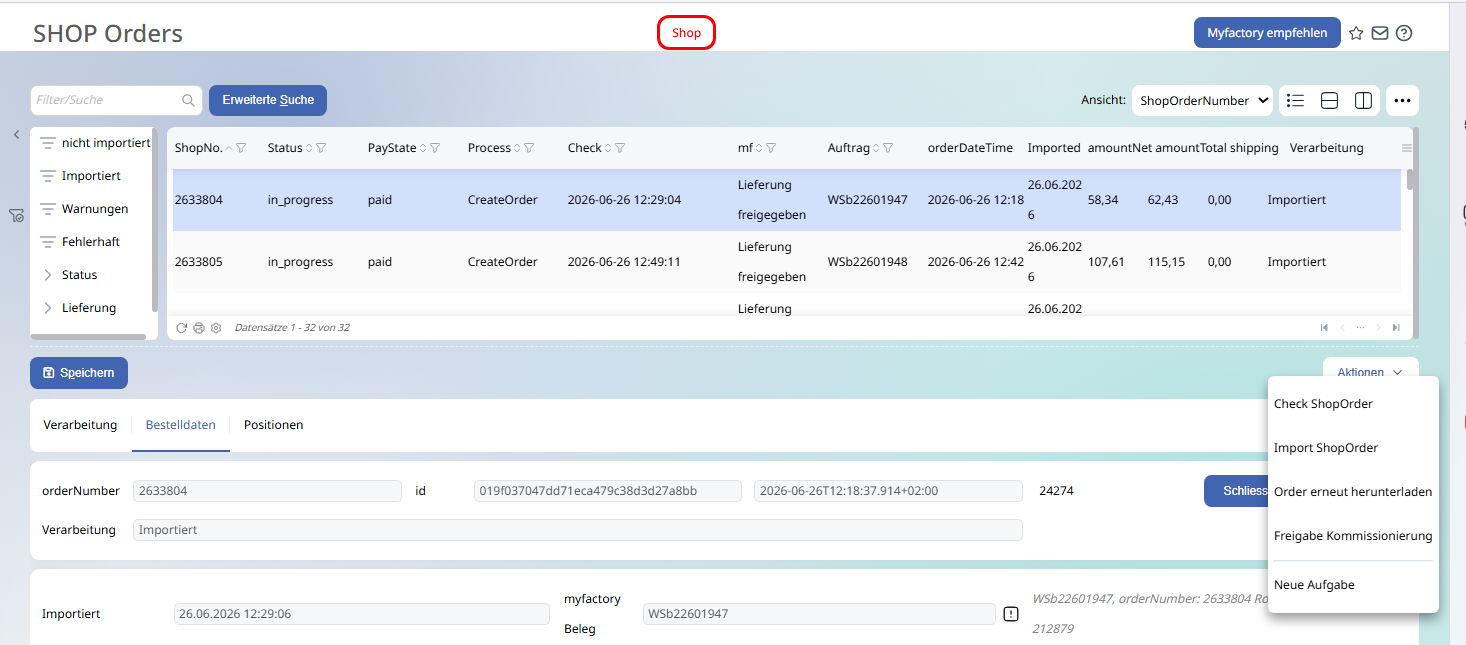This screenshot has width=1466, height=645.
Task: Sort by Process column
Action: 517,148
